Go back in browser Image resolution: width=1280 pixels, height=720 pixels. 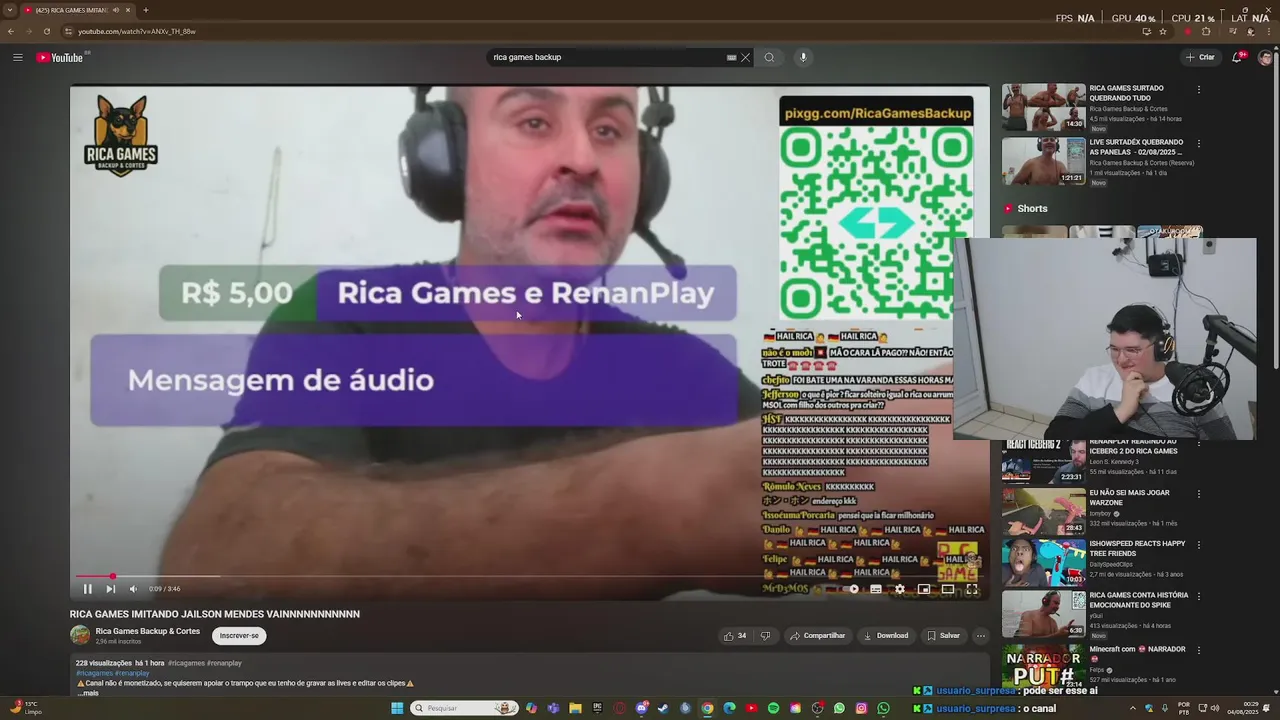pos(11,31)
